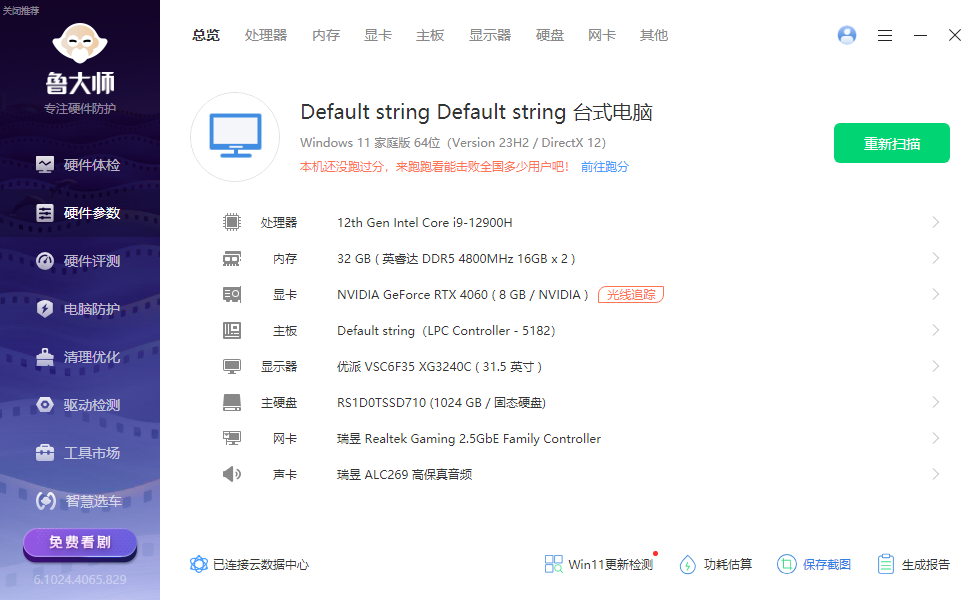
Task: Expand the 显卡 row details arrow
Action: [936, 294]
